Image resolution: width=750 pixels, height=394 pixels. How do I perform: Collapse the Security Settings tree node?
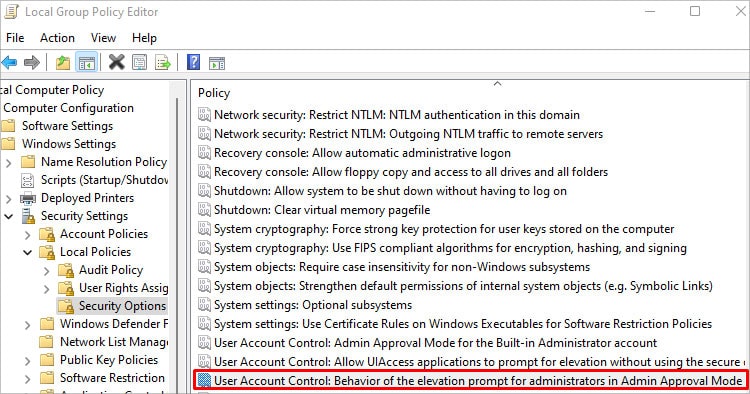pyautogui.click(x=9, y=216)
